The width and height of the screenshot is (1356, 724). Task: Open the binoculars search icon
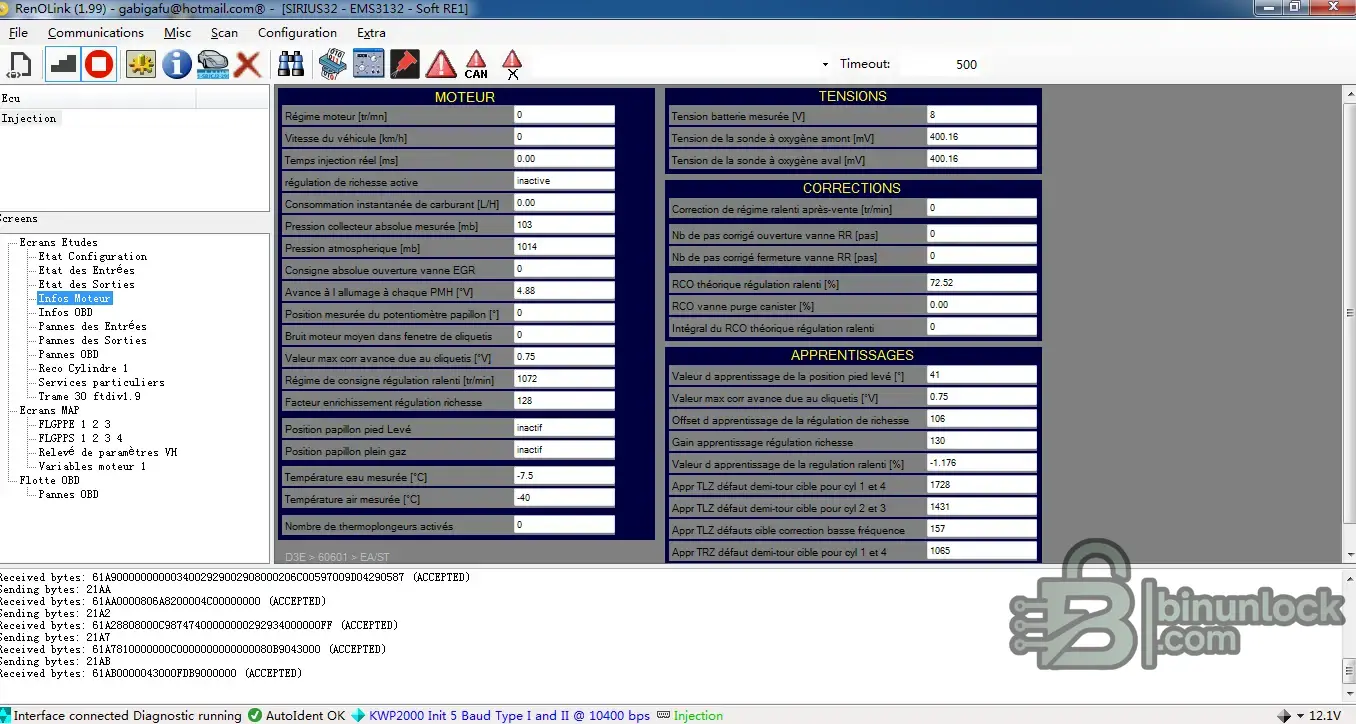(291, 65)
